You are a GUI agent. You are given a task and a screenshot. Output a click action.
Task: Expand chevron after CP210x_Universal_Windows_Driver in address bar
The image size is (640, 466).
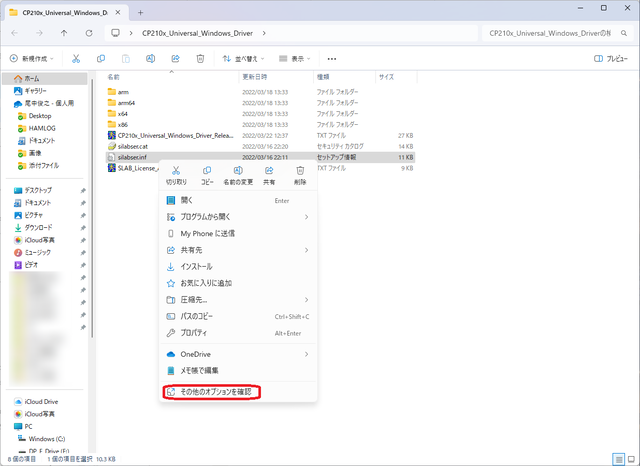pos(264,33)
